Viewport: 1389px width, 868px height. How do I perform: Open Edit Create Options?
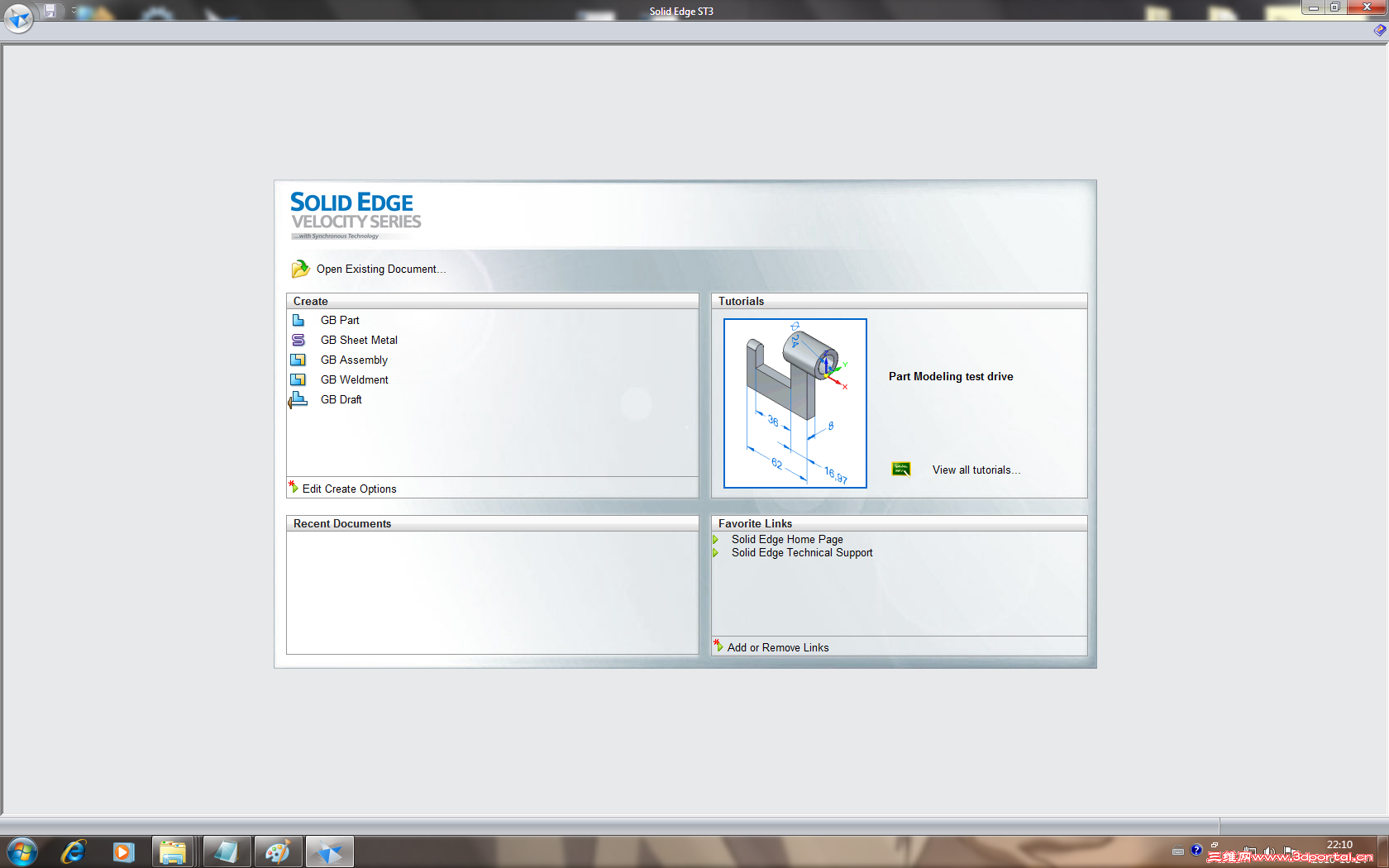tap(350, 489)
